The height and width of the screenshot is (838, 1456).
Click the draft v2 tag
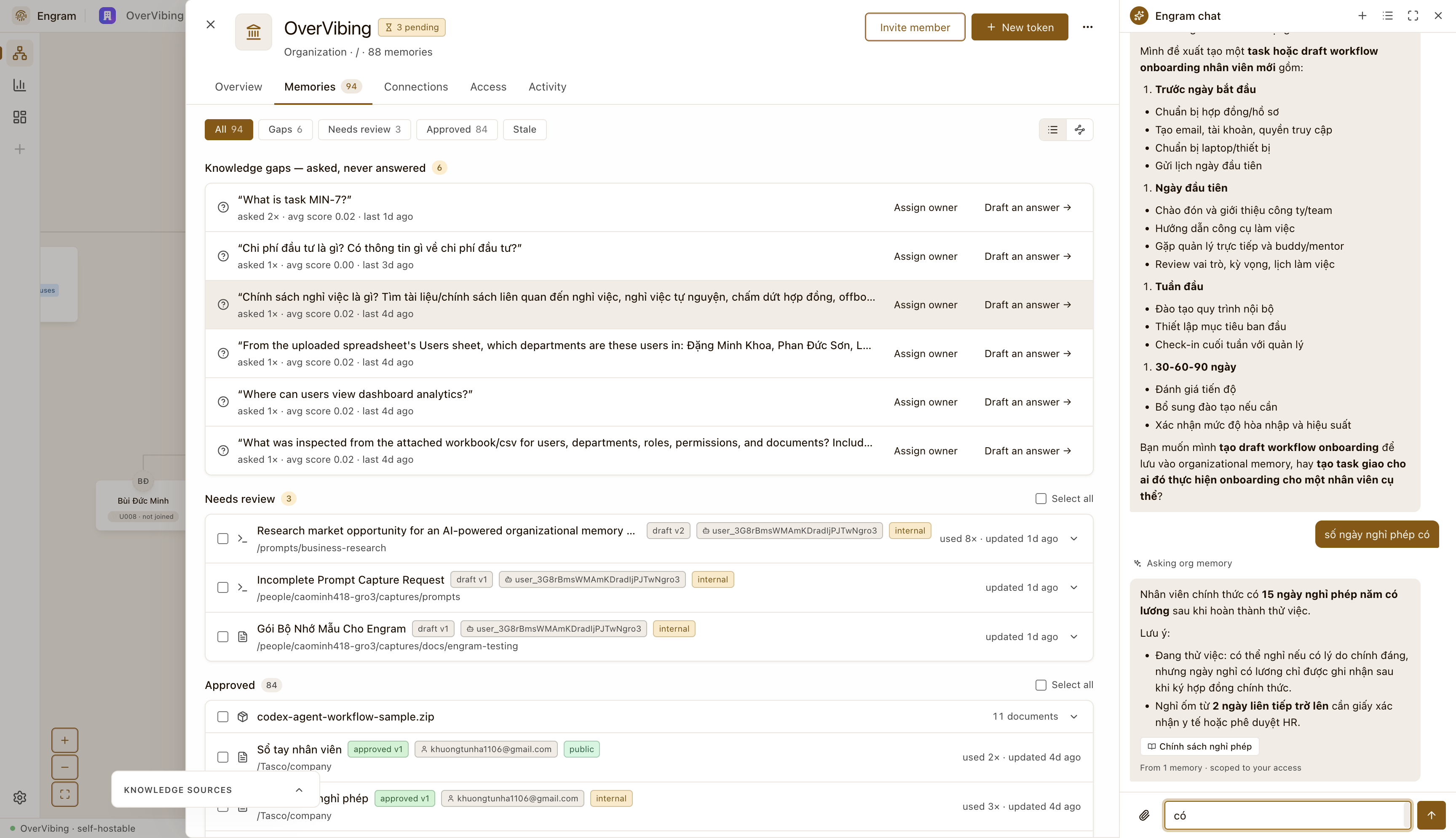coord(668,531)
